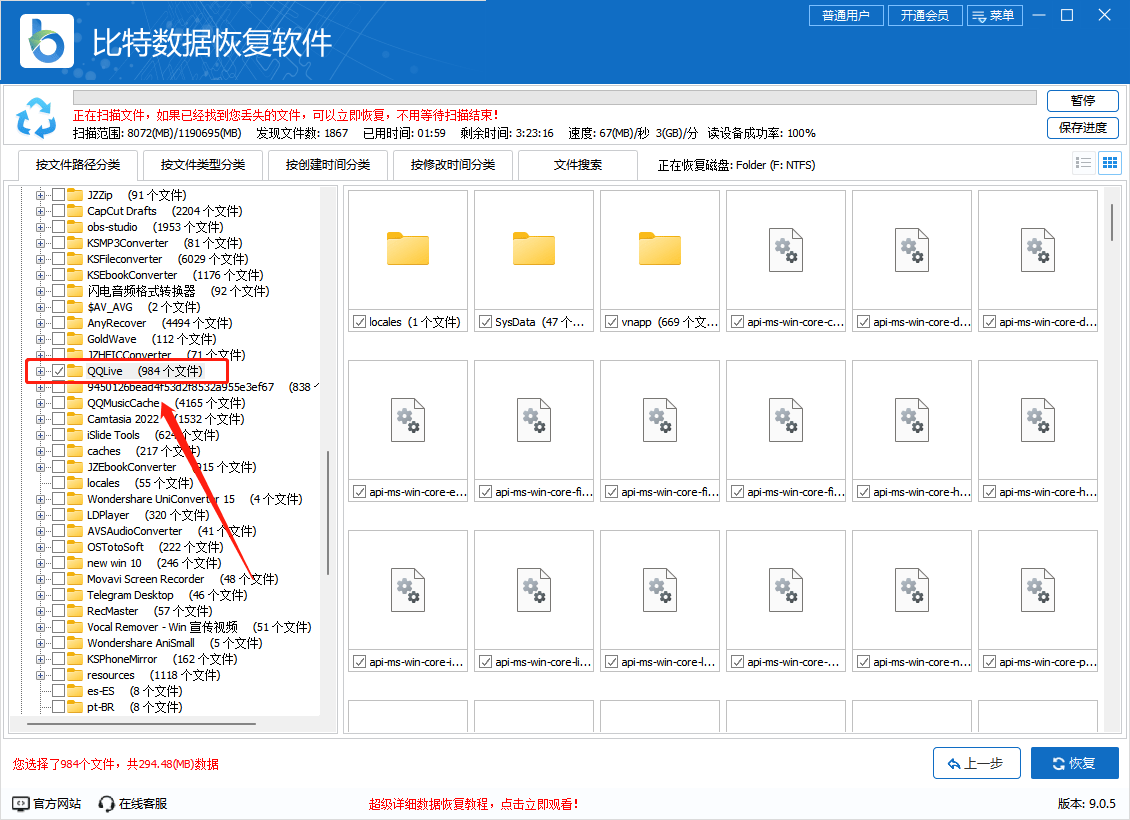Uncheck the QQLive folder checkbox
This screenshot has height=820, width=1130.
coord(58,371)
